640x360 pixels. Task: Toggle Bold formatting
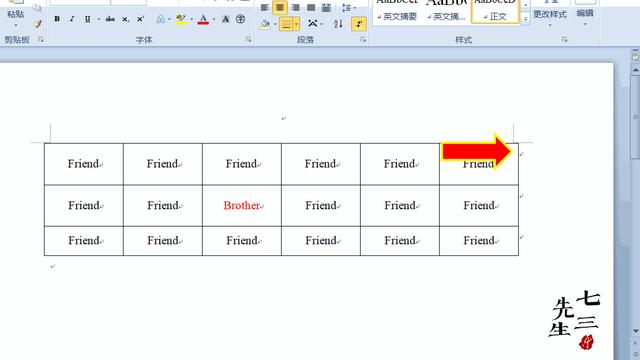coord(57,19)
